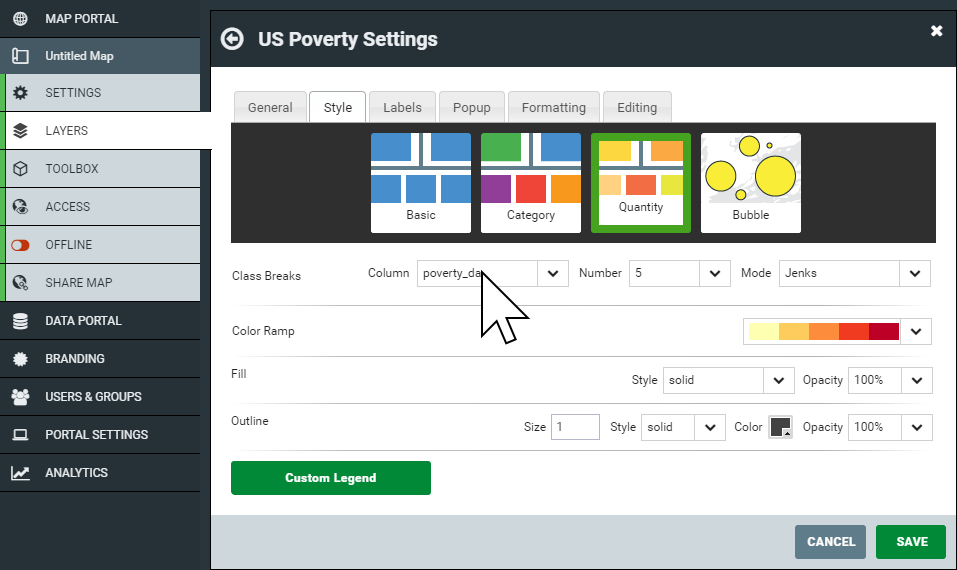Viewport: 957px width, 570px height.
Task: Click the Cancel button
Action: pyautogui.click(x=831, y=542)
